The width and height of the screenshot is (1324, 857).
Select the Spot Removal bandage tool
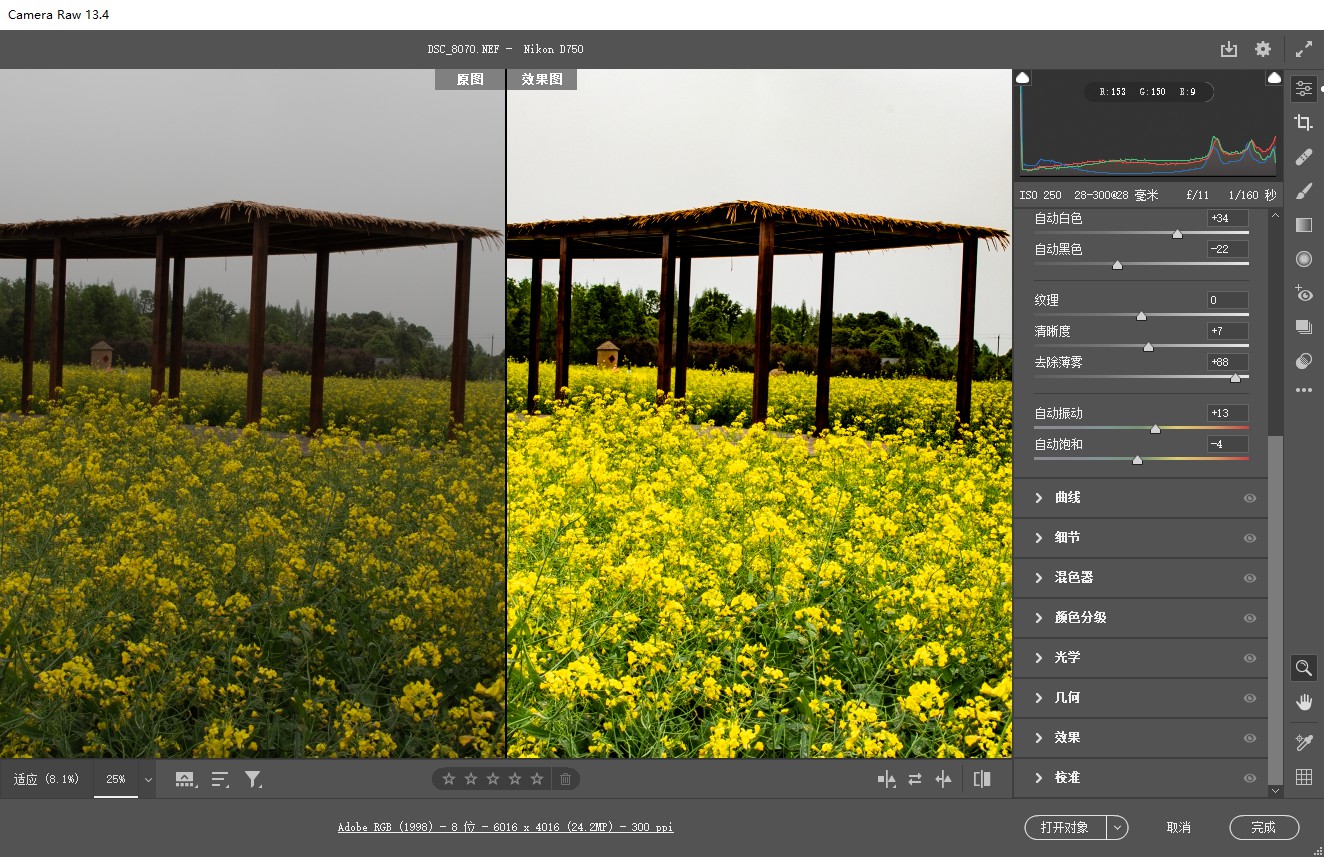pos(1303,157)
